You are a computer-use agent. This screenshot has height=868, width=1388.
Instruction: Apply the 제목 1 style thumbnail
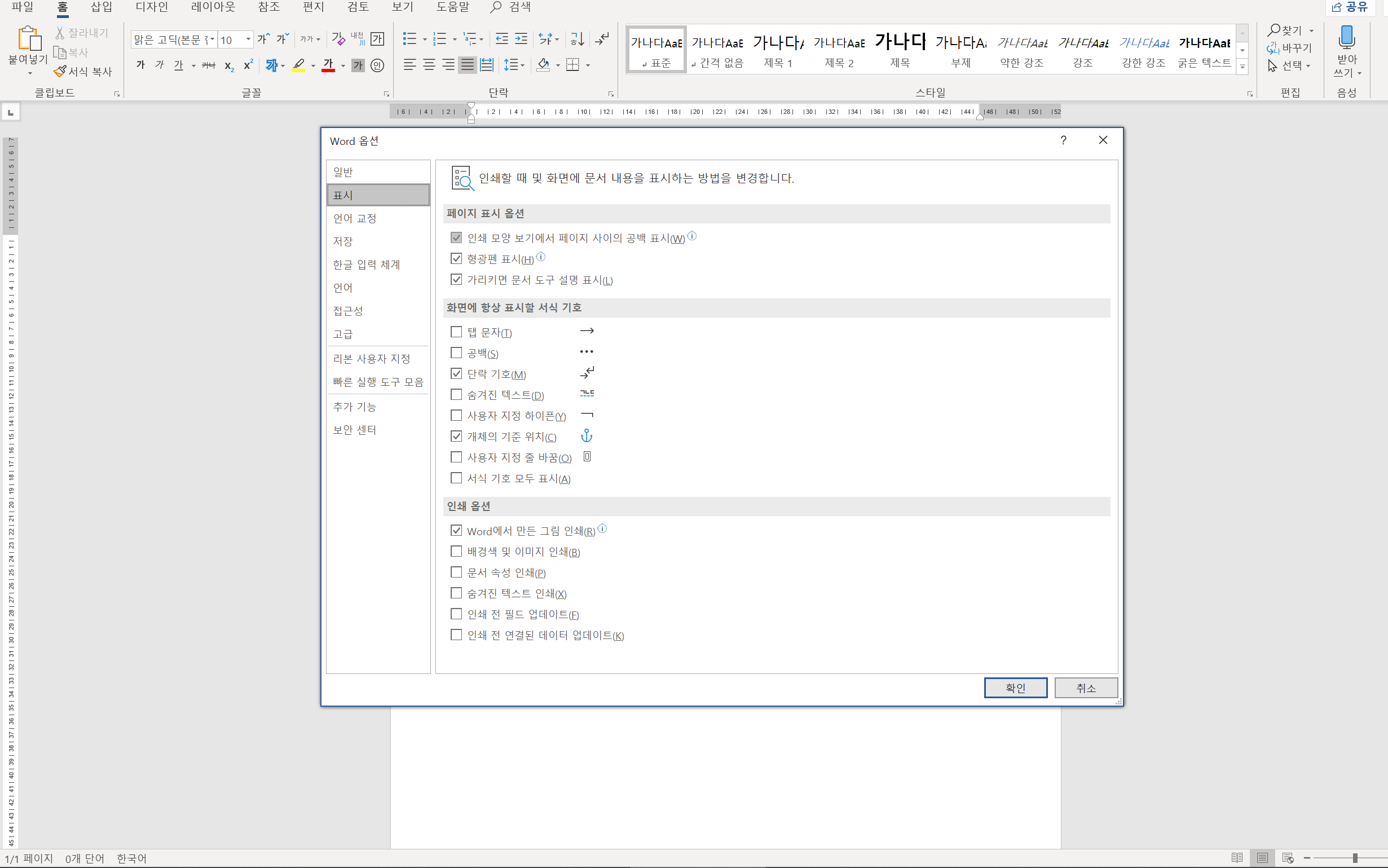pyautogui.click(x=778, y=50)
